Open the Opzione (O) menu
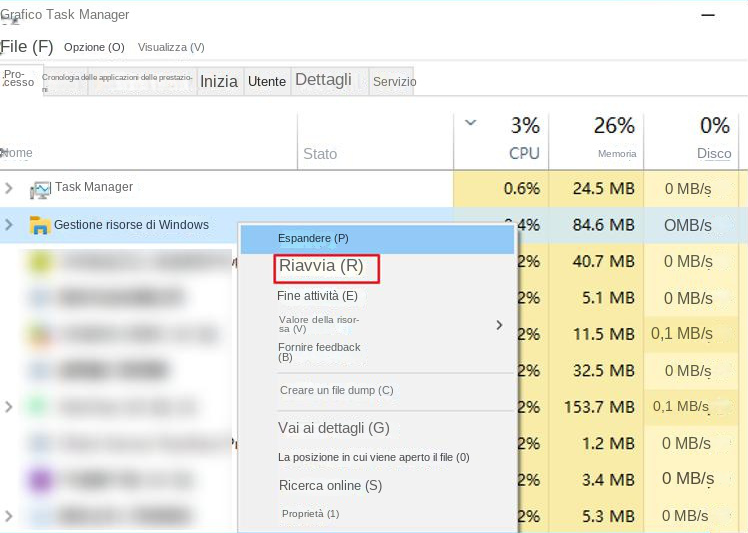Image resolution: width=748 pixels, height=533 pixels. [x=94, y=47]
